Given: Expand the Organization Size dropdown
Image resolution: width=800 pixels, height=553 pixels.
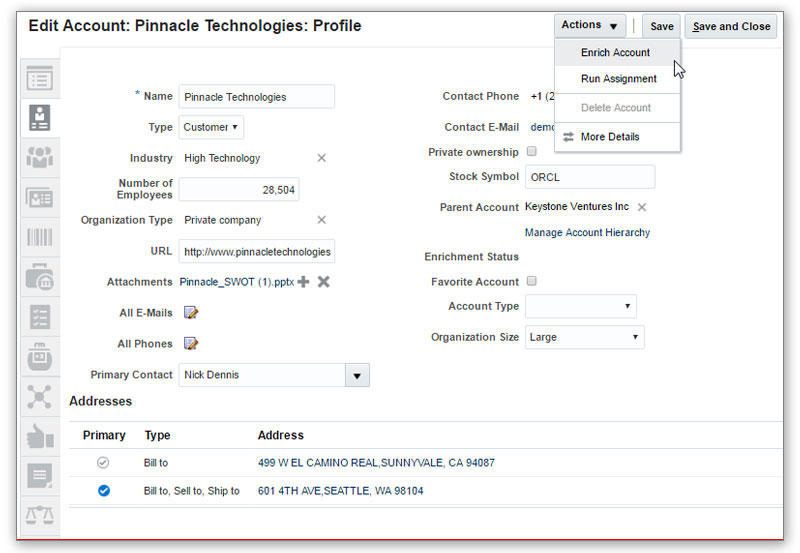Looking at the screenshot, I should coord(584,337).
